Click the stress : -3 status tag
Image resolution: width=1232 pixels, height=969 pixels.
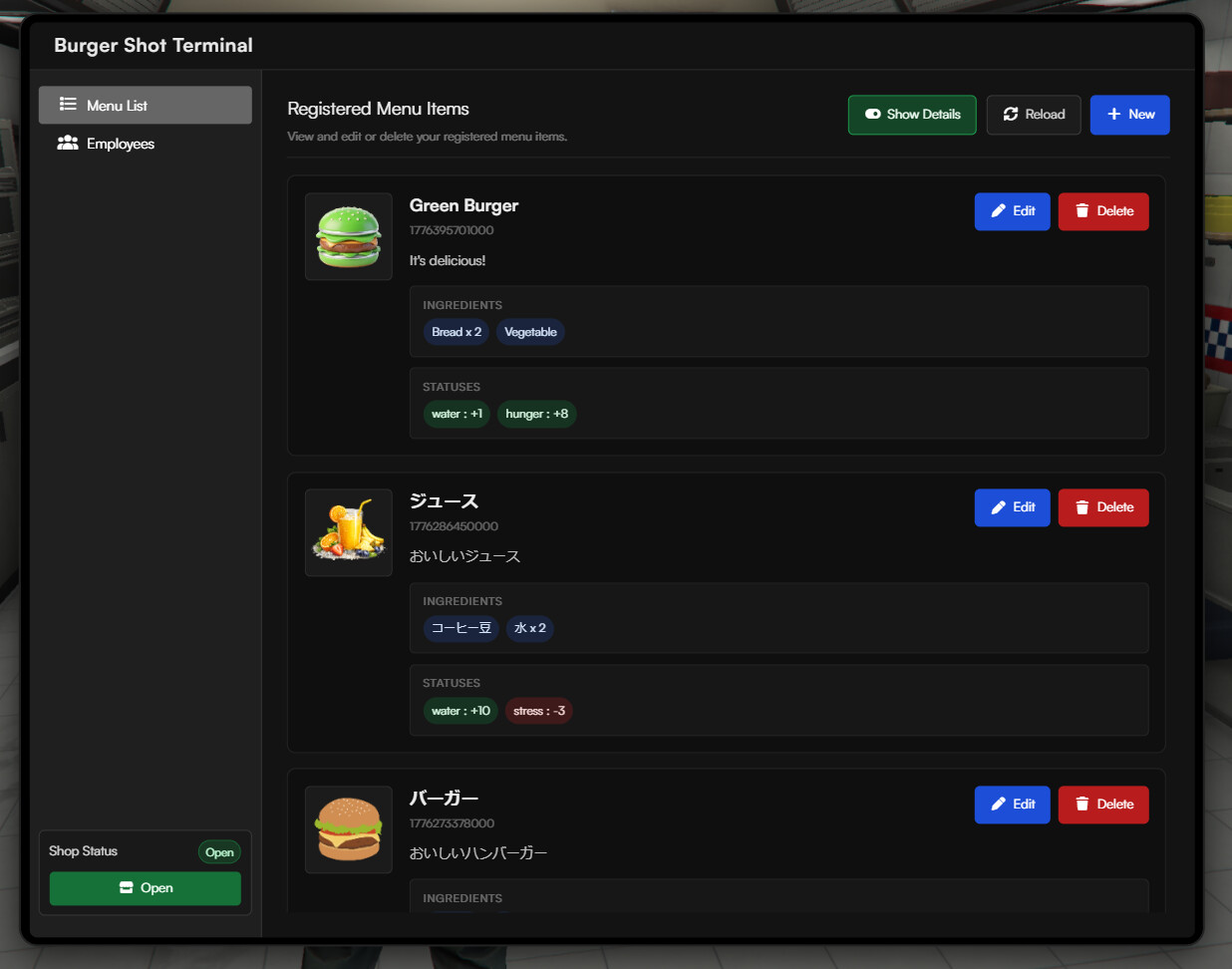tap(539, 711)
